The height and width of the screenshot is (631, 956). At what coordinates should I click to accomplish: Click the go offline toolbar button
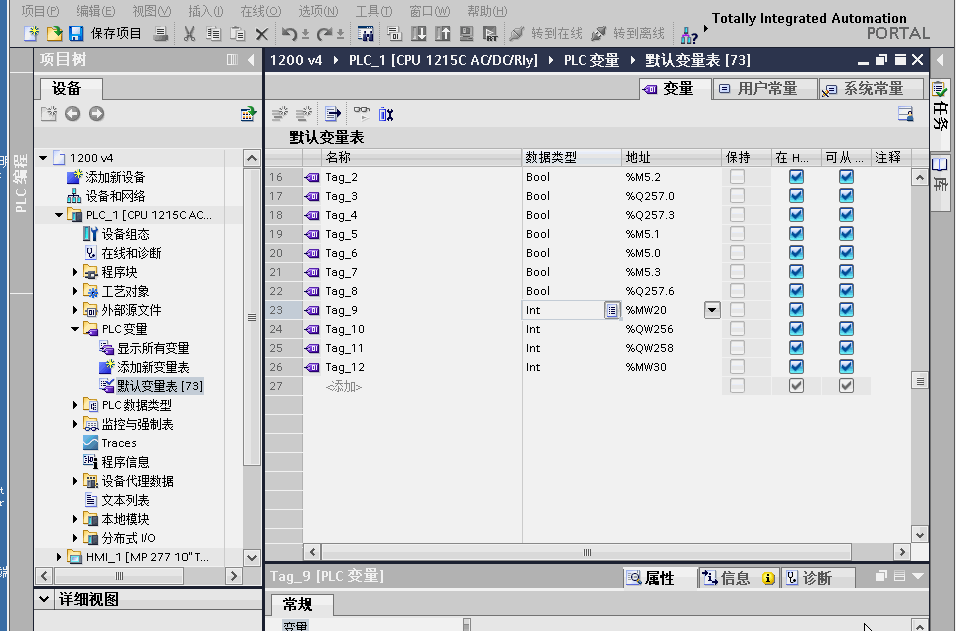pos(628,34)
